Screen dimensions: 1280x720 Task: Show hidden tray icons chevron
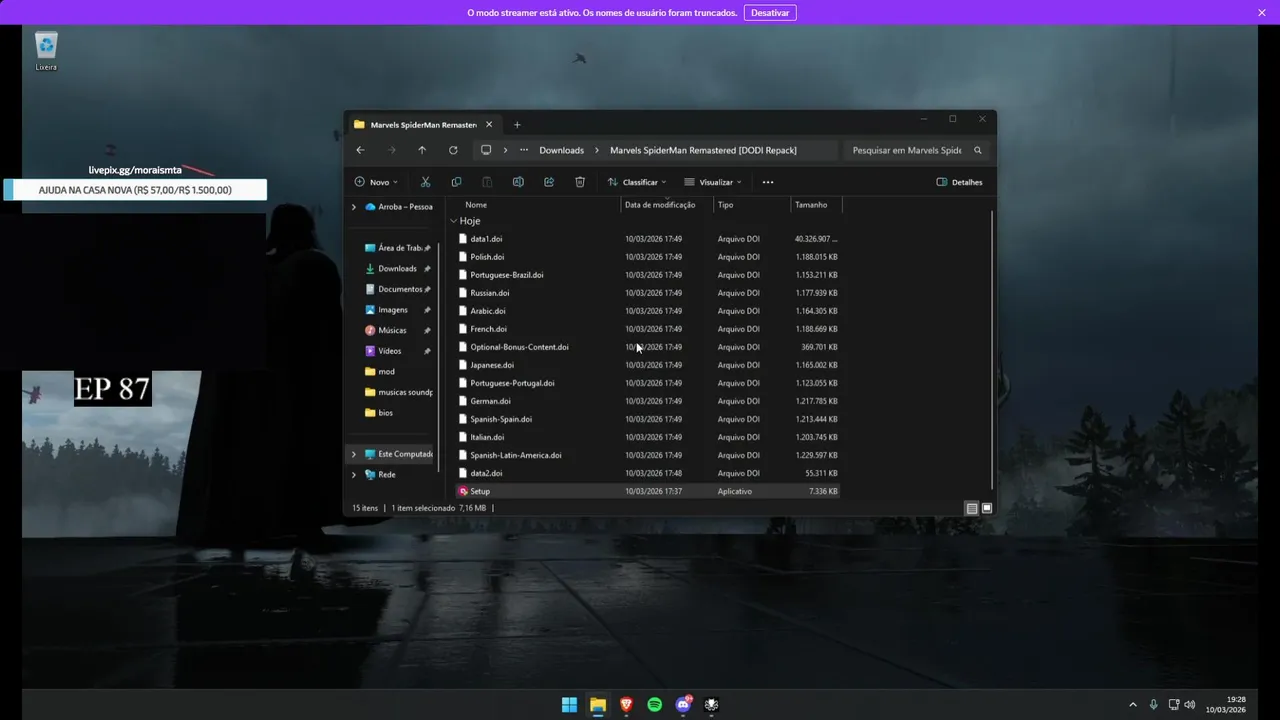1132,704
